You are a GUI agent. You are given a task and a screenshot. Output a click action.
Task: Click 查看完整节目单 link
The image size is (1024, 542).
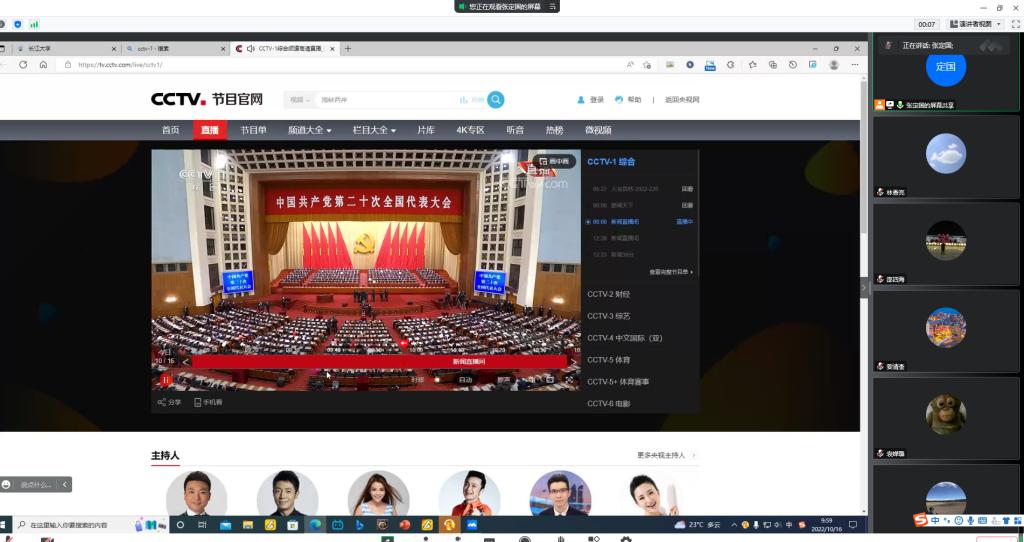point(671,272)
